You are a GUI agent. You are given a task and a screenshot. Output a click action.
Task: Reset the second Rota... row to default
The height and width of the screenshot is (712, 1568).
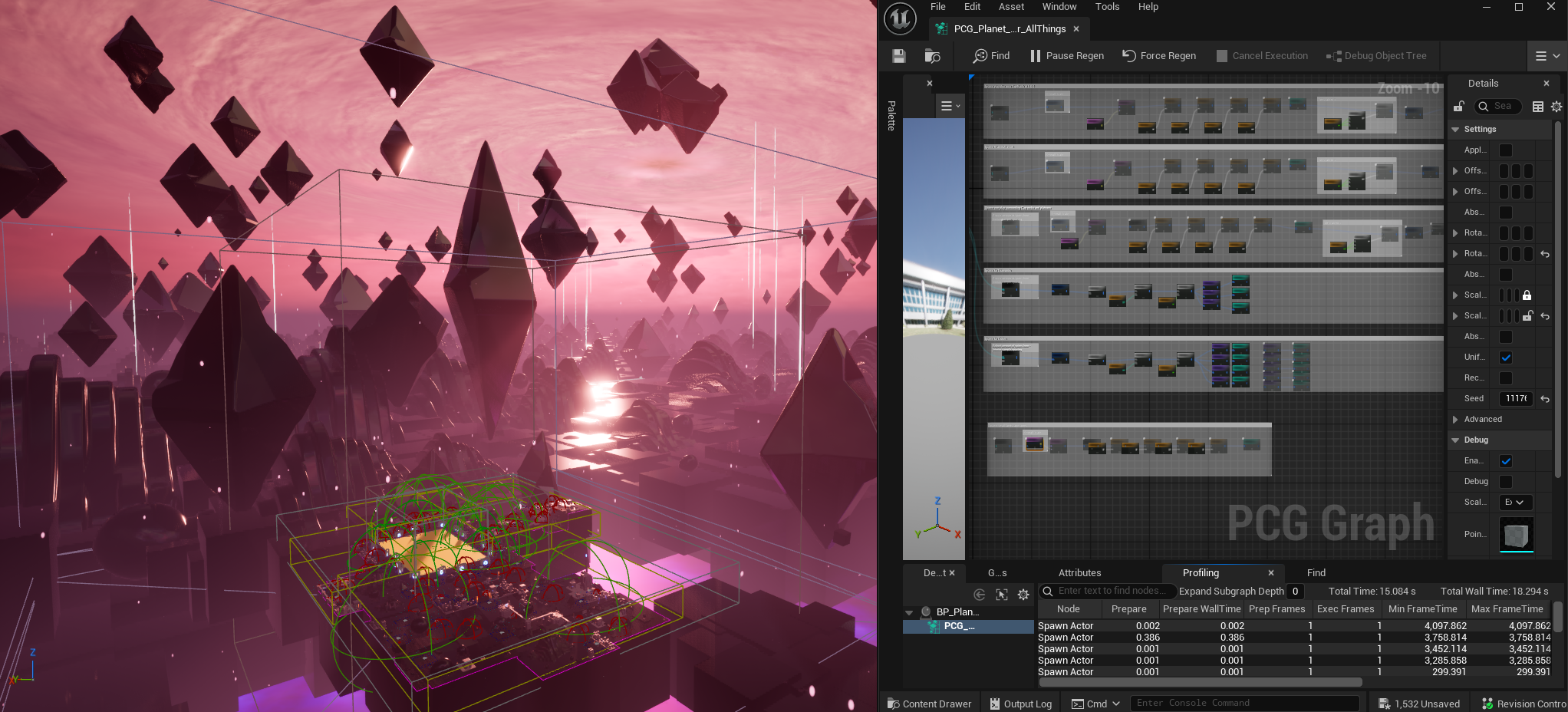pos(1545,254)
